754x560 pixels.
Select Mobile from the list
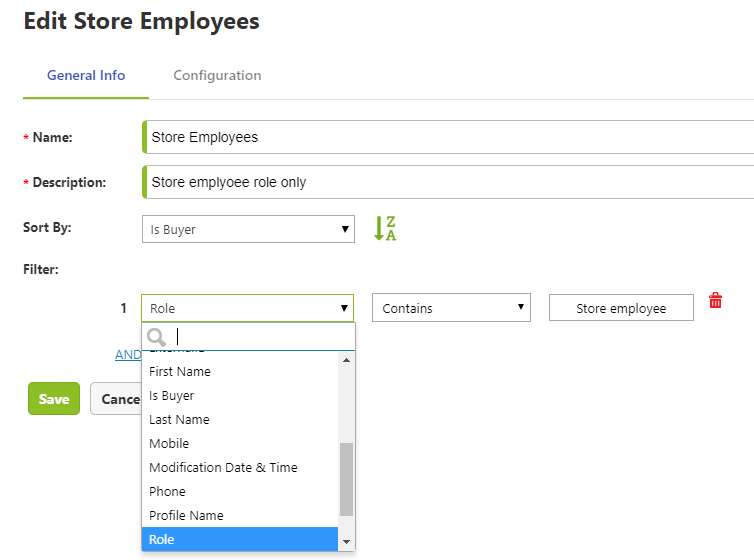click(240, 444)
